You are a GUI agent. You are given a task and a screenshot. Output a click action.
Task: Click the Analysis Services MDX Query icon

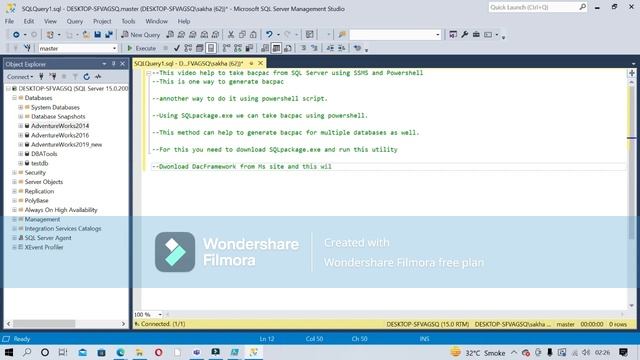(x=182, y=35)
